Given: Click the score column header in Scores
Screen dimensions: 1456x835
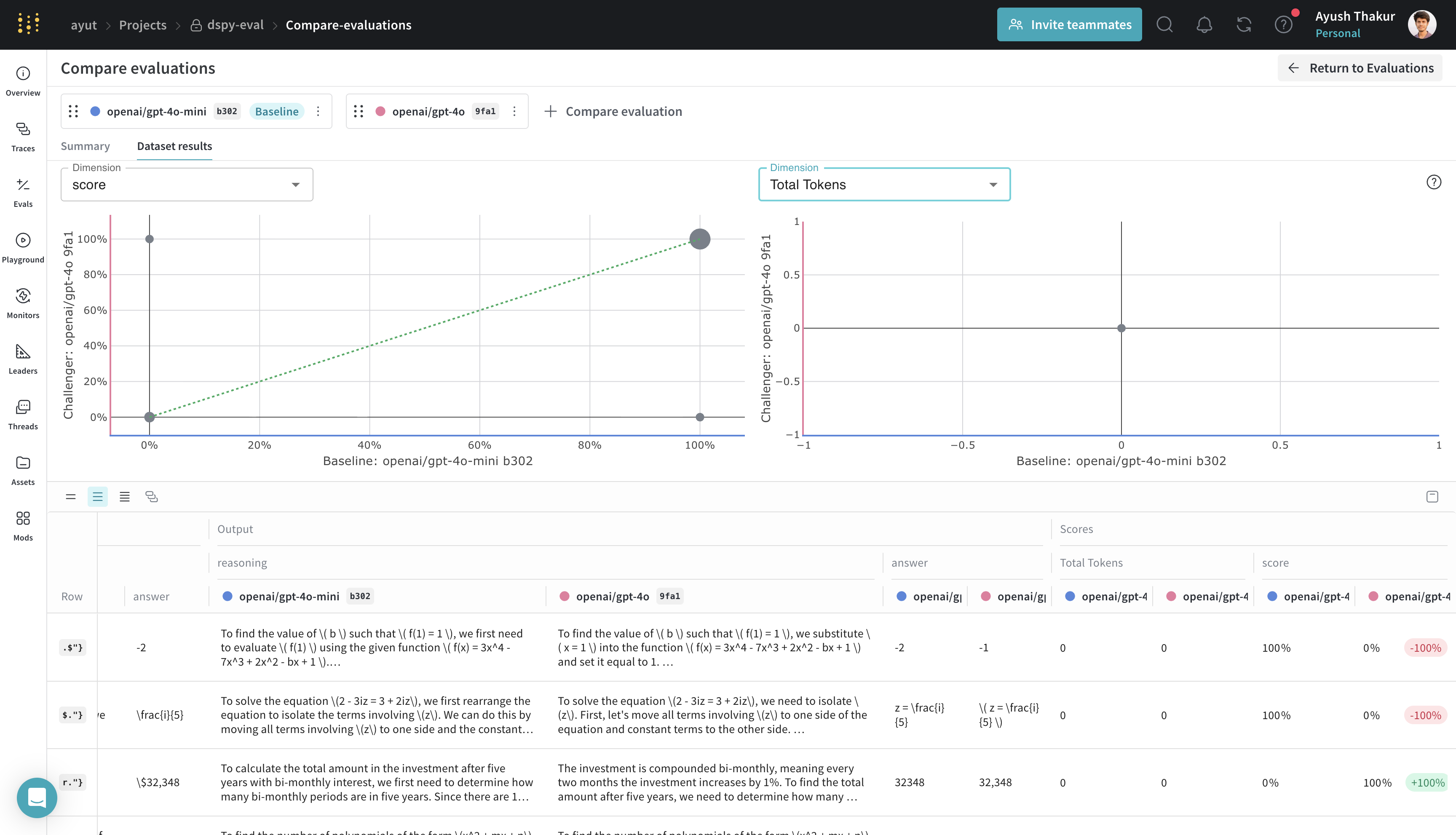Looking at the screenshot, I should click(1275, 562).
